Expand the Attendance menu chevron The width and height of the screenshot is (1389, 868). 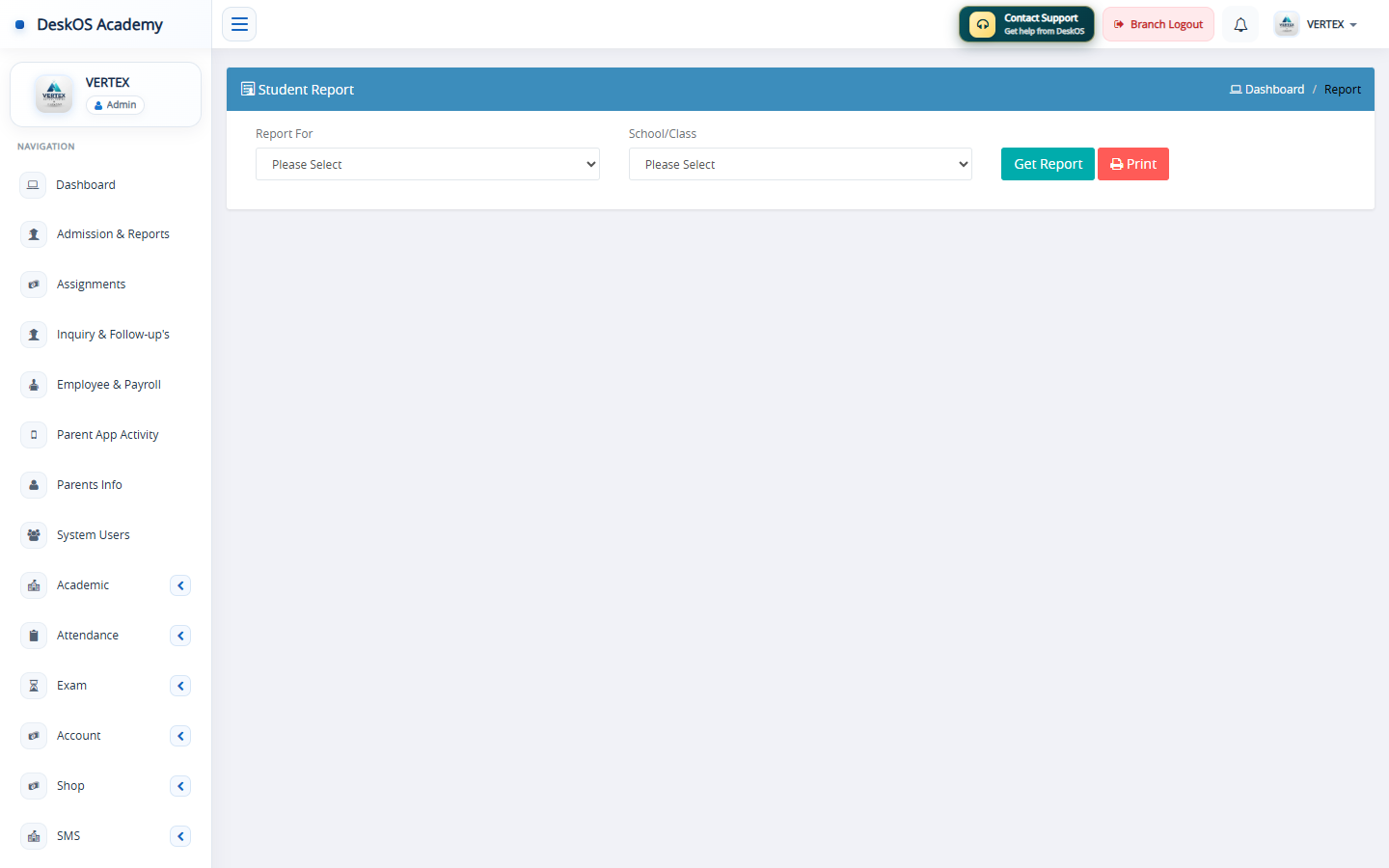point(180,636)
